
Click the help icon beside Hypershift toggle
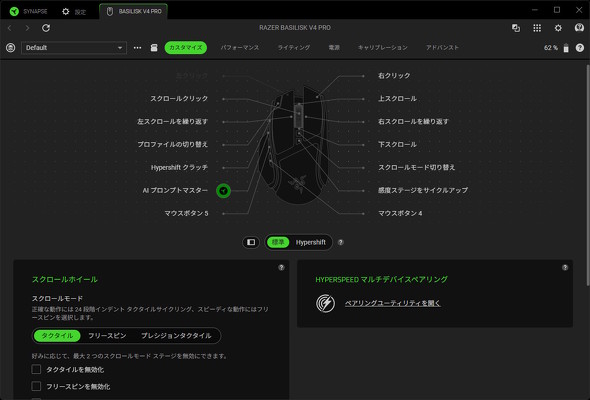(x=341, y=242)
